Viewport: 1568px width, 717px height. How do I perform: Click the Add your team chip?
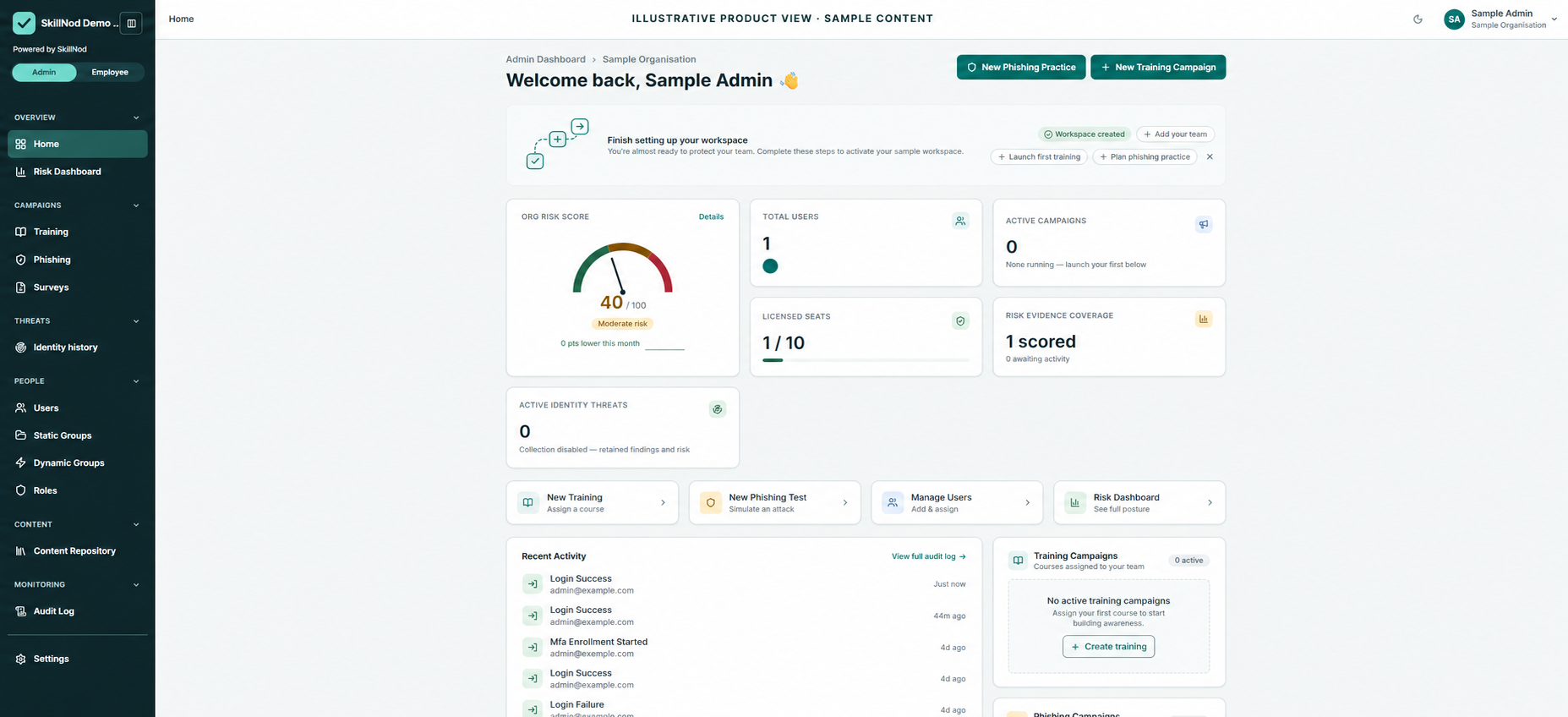click(x=1175, y=134)
